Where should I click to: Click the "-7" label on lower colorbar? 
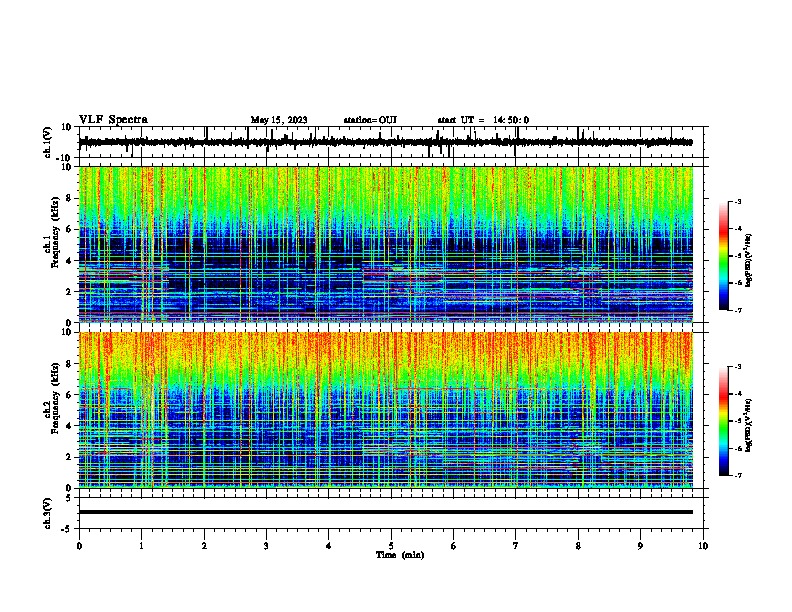tap(738, 475)
